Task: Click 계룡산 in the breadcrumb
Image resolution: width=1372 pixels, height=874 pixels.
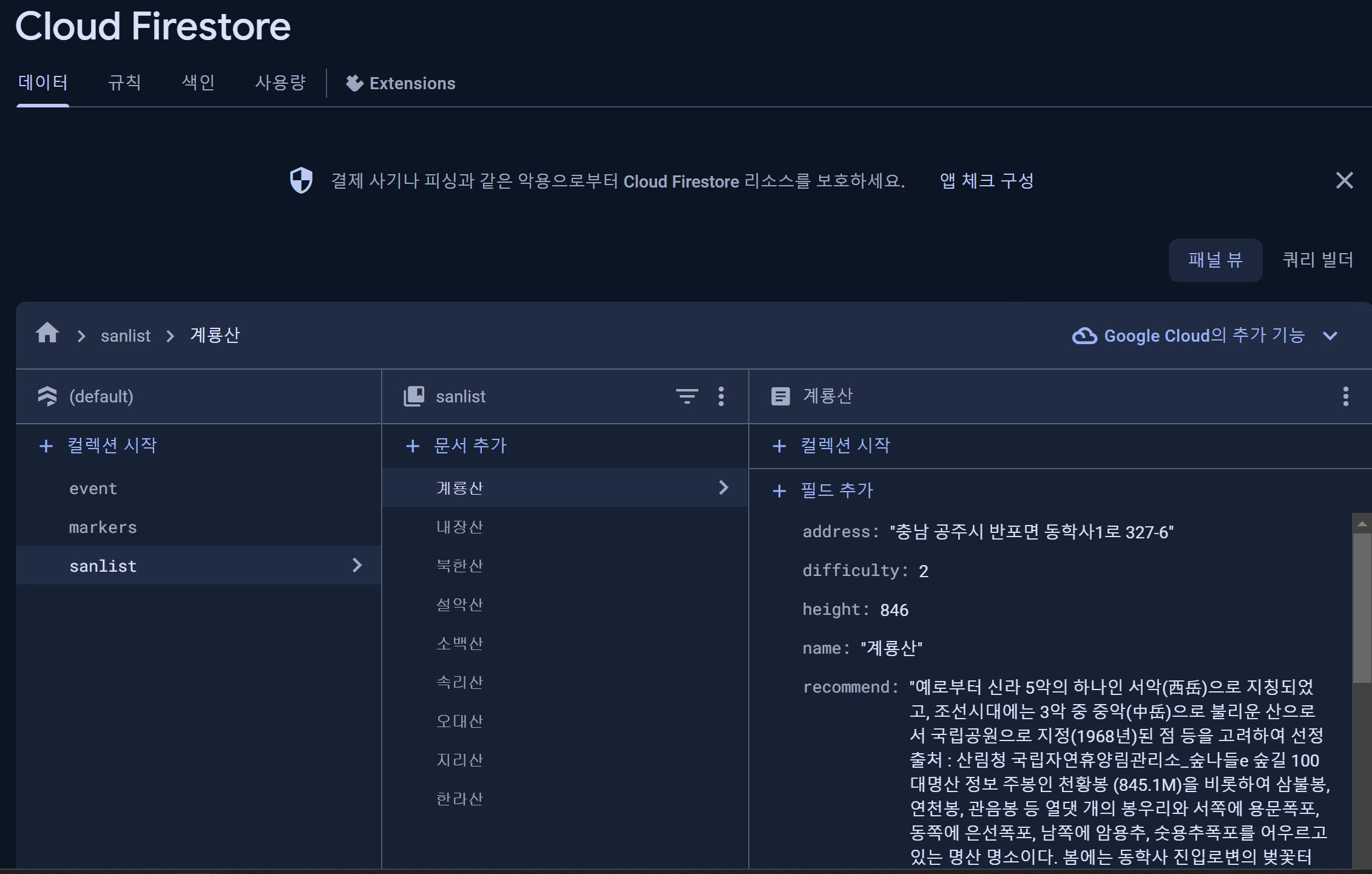Action: click(215, 335)
